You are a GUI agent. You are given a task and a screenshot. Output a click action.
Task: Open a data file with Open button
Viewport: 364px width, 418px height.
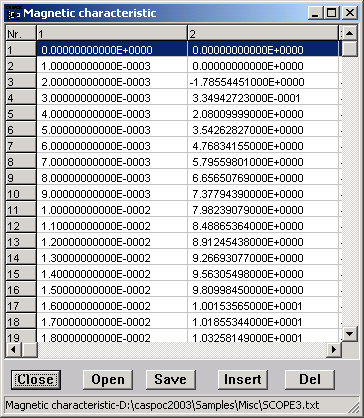(108, 379)
